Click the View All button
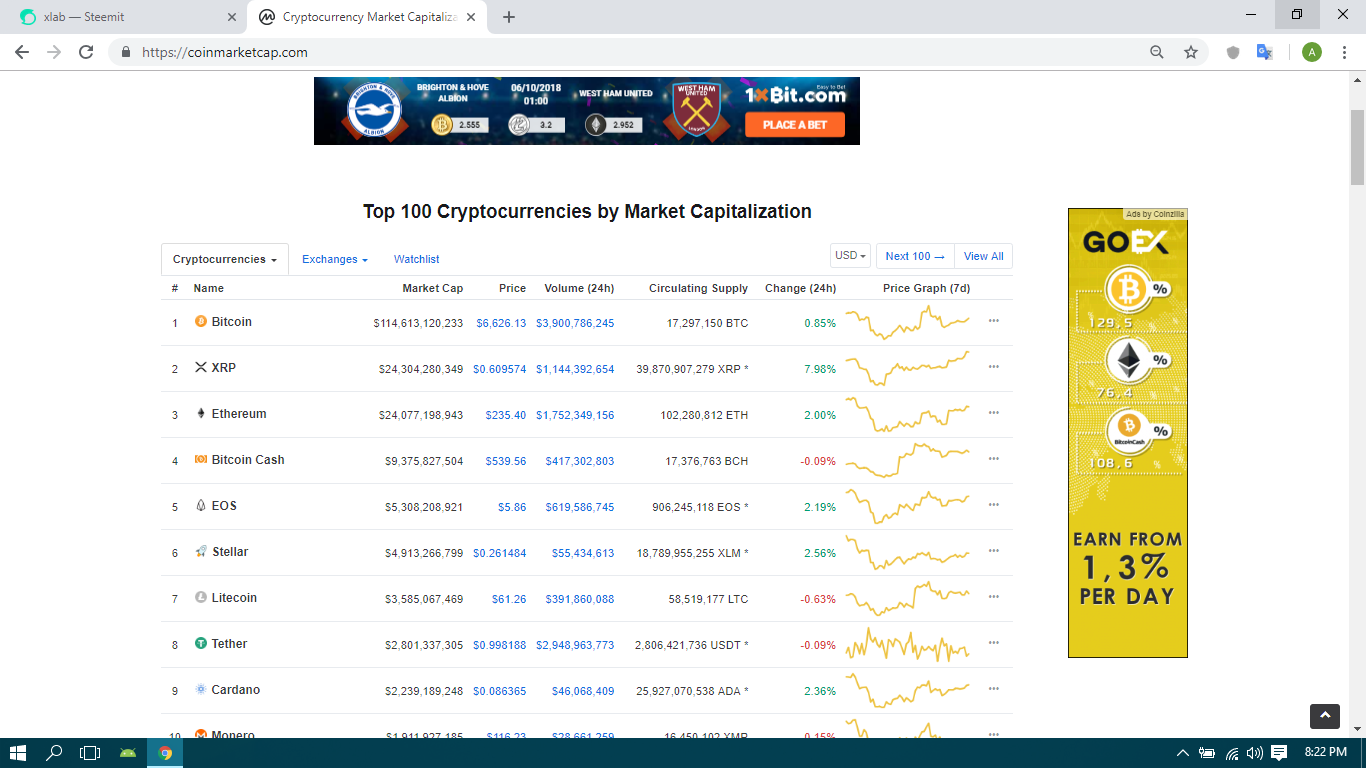The width and height of the screenshot is (1366, 768). coord(984,256)
